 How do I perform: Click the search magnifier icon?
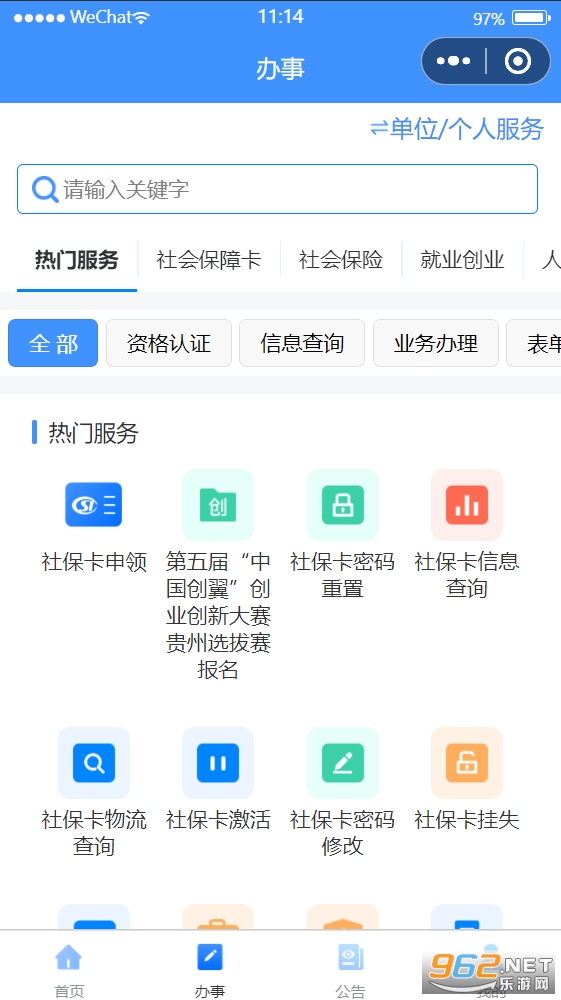click(45, 189)
